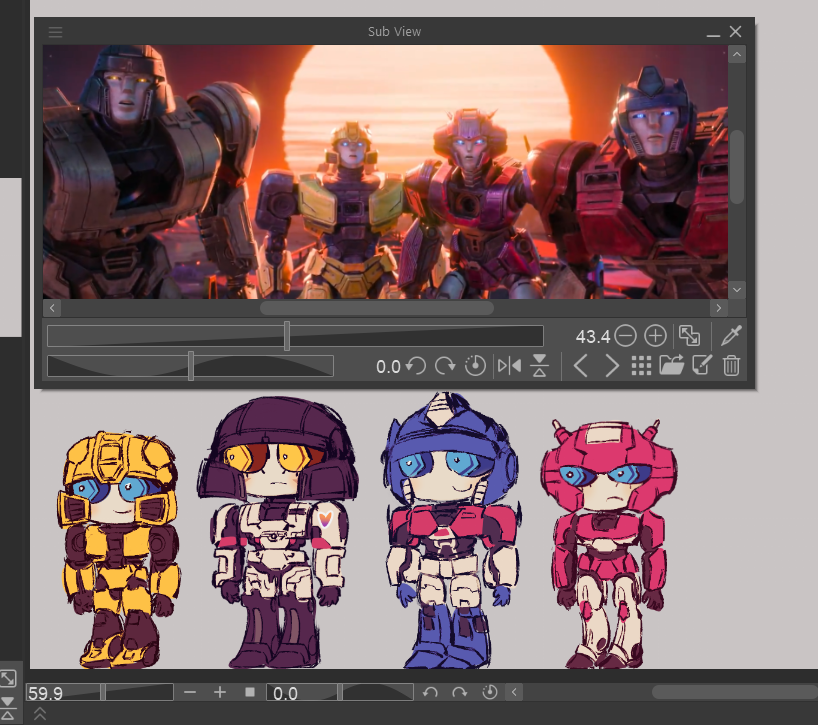This screenshot has height=725, width=818.
Task: Rotate the canvas left from bottom bar
Action: [x=430, y=692]
